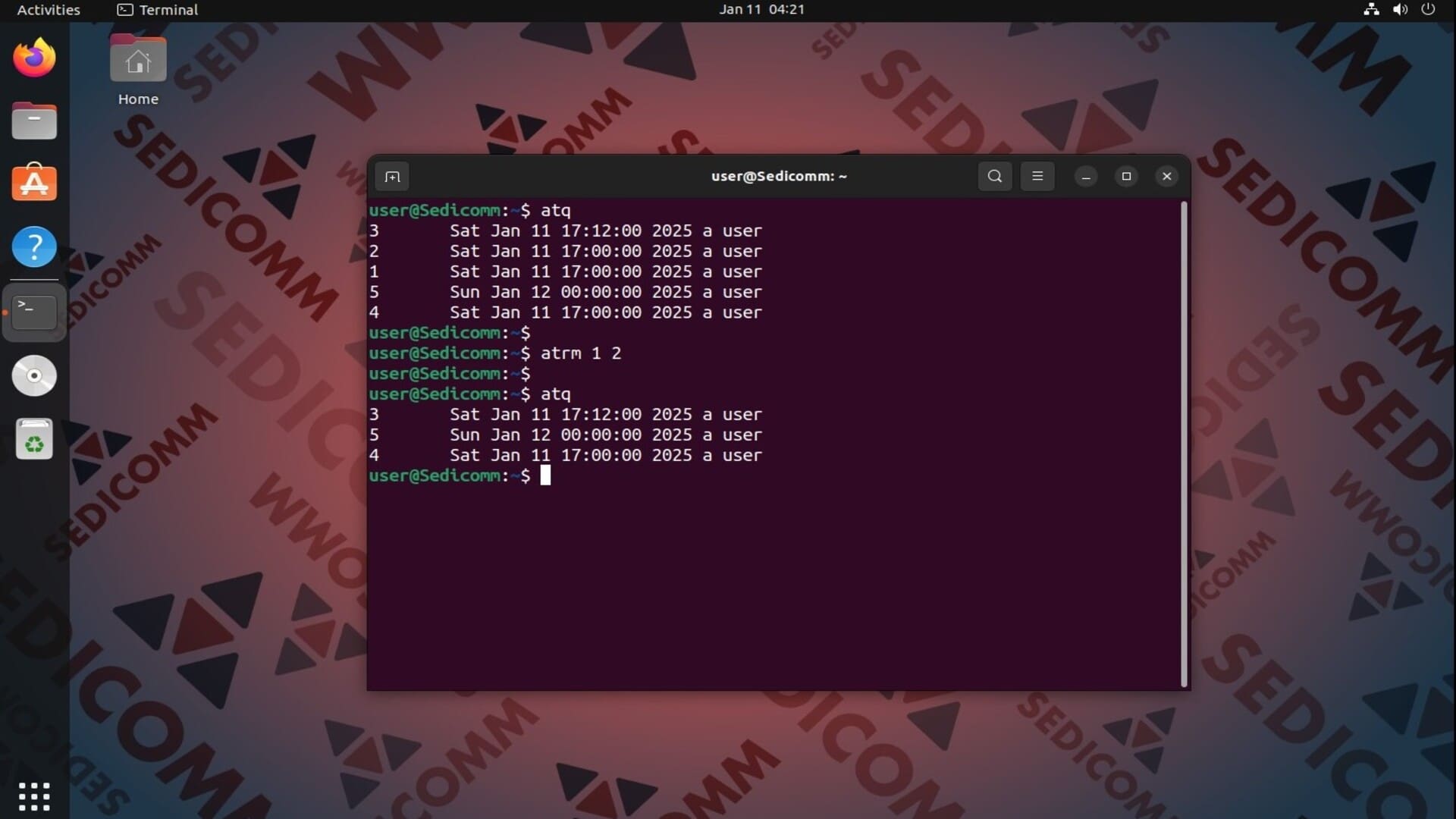Click the Terminal dock icon

[34, 312]
